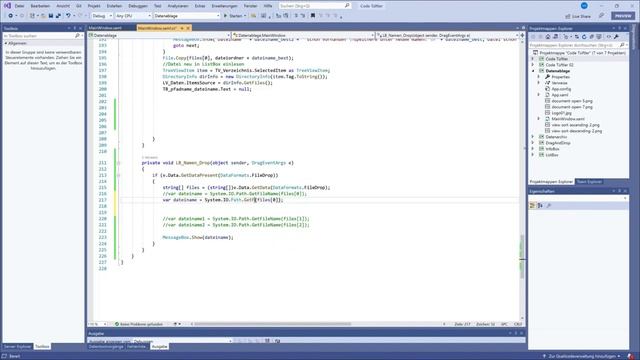This screenshot has width=640, height=360.
Task: Click the Save All icon in the toolbar
Action: 58,16
